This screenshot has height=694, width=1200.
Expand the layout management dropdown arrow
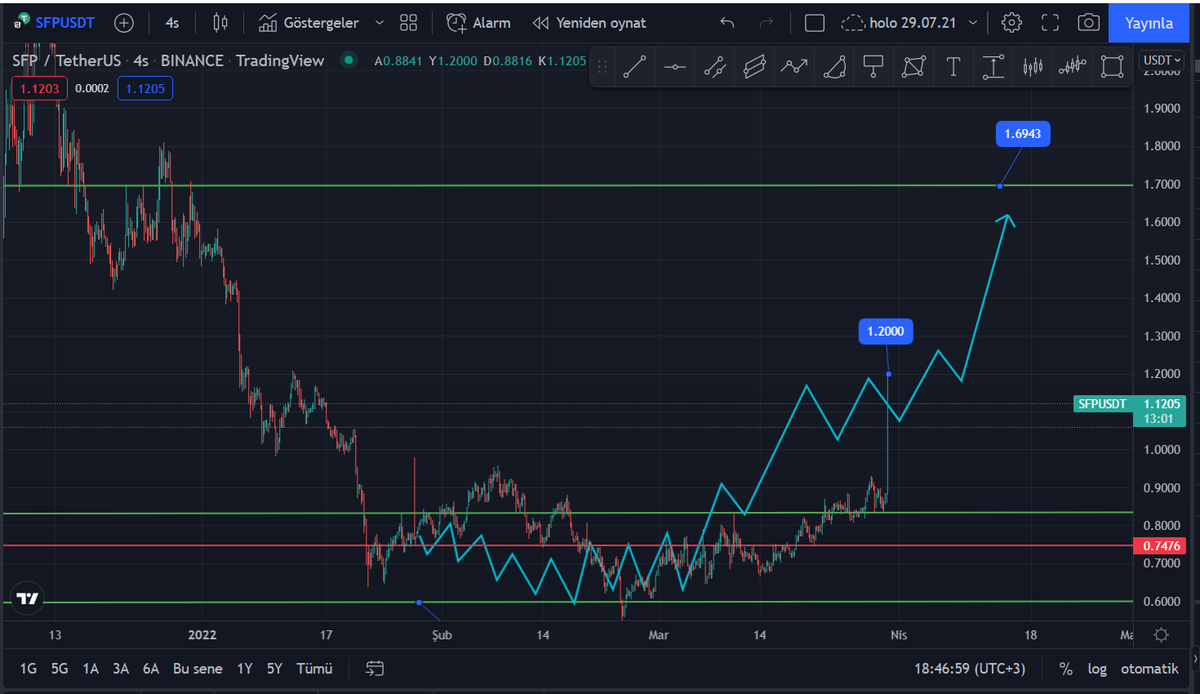tap(974, 22)
